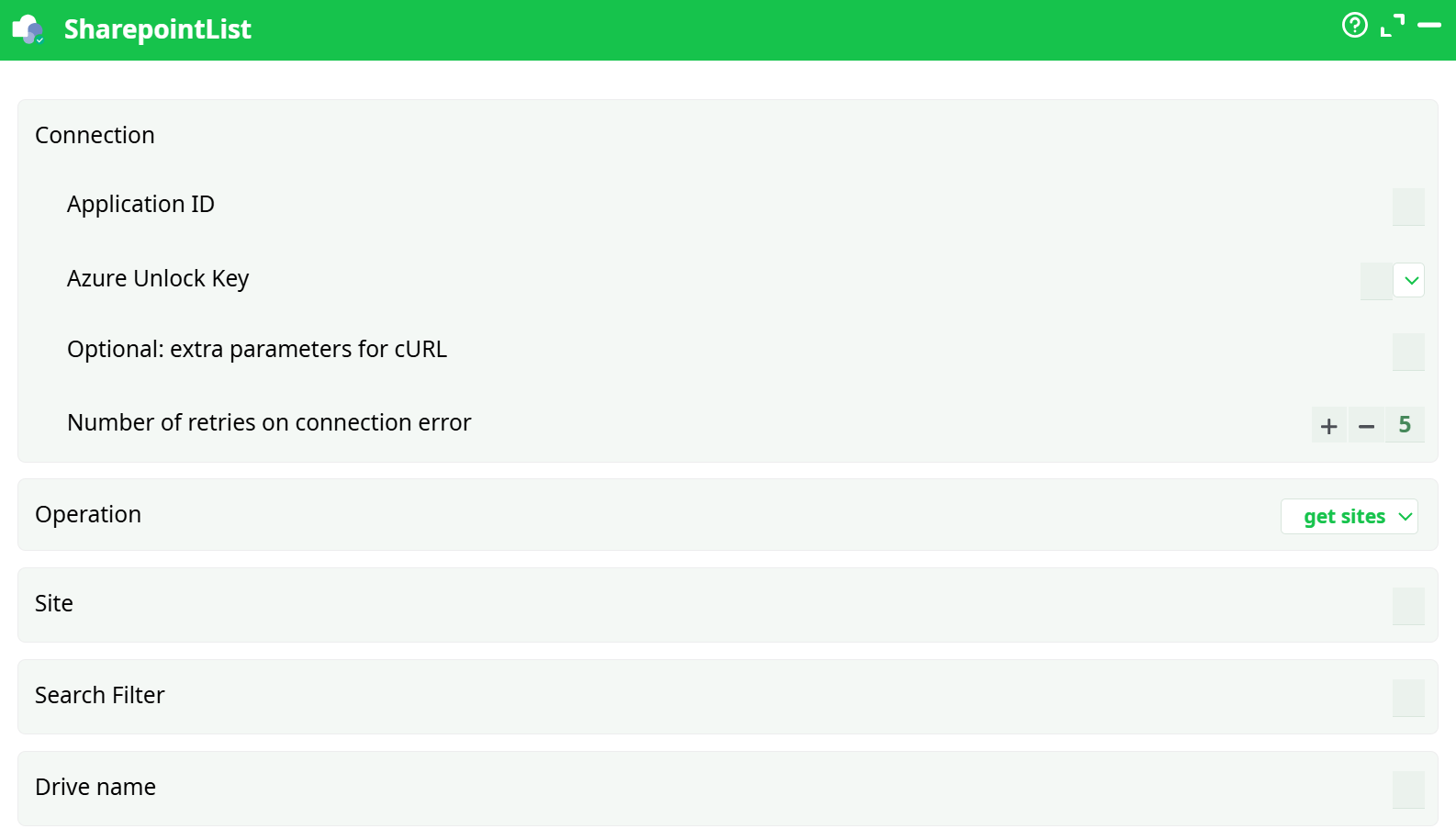The height and width of the screenshot is (840, 1456).
Task: Click the decrement minus icon for retries
Action: coord(1366,425)
